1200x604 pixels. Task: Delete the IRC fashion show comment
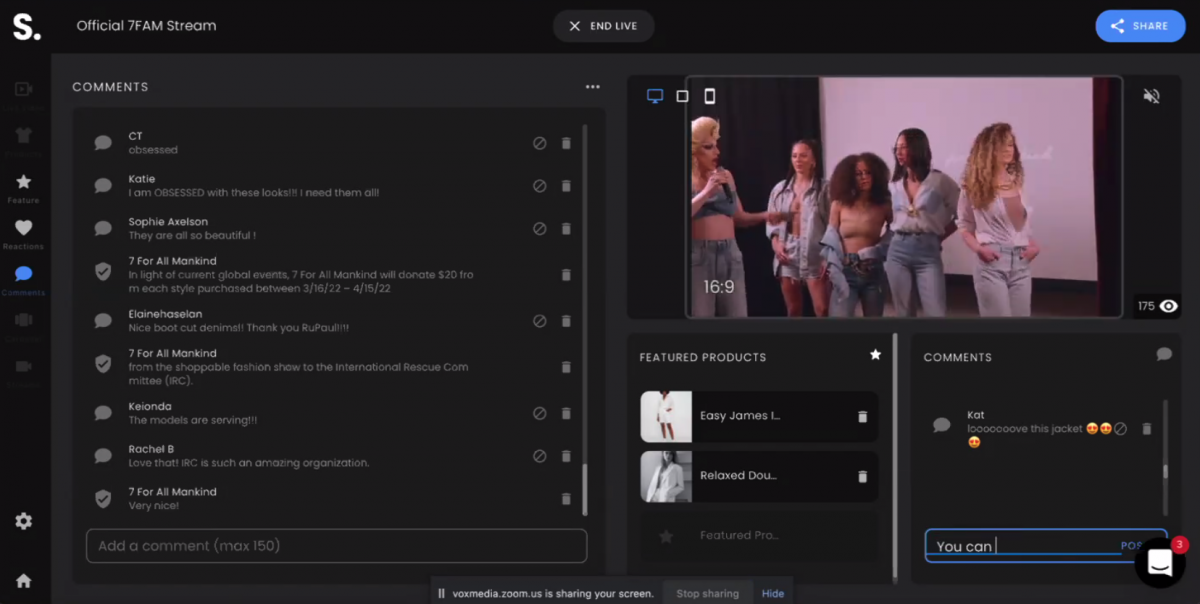point(566,367)
